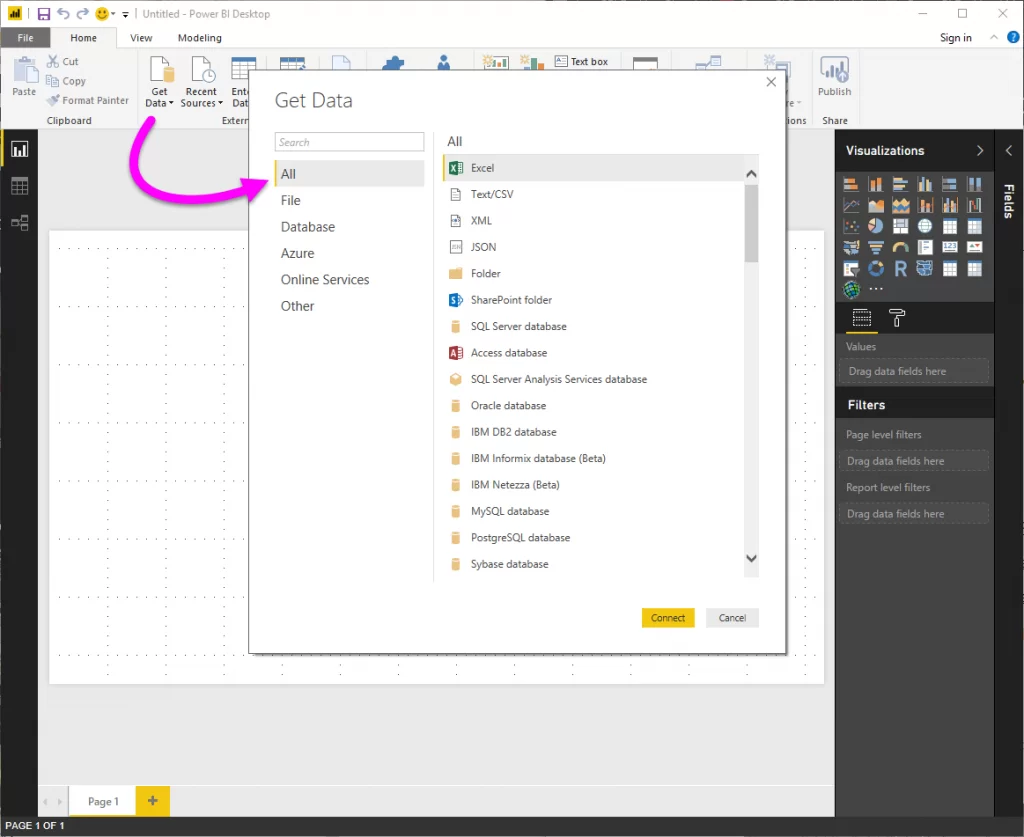The width and height of the screenshot is (1024, 837).
Task: Open the Relationships view in left sidebar
Action: click(19, 222)
